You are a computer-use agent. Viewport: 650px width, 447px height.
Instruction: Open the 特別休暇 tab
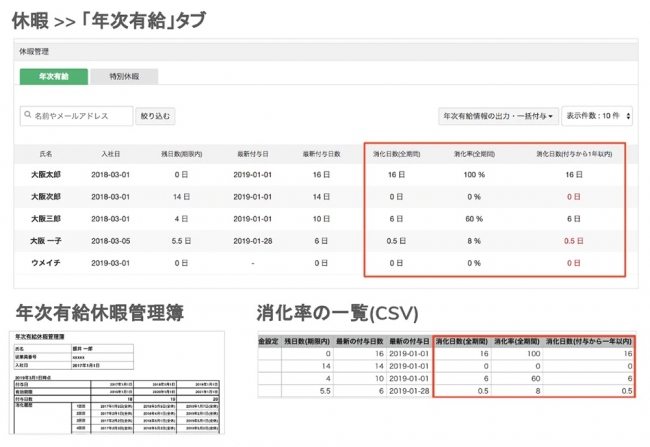124,77
